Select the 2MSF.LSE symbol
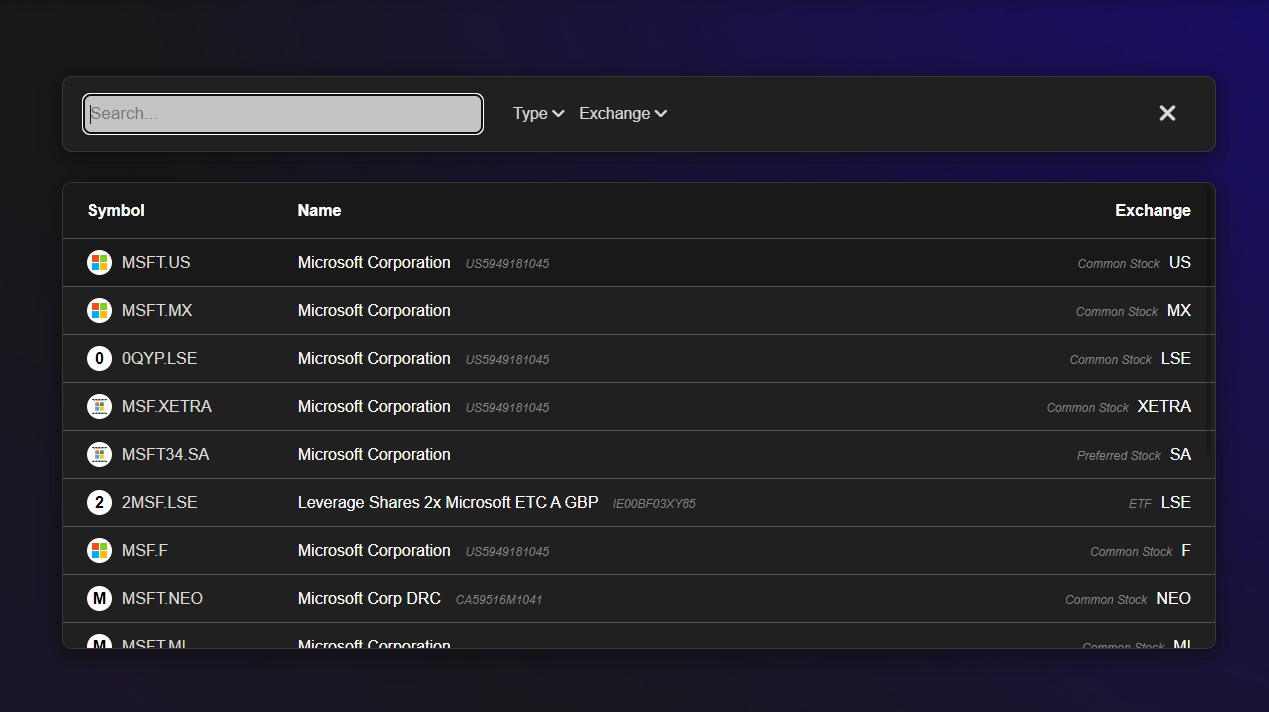 tap(160, 503)
